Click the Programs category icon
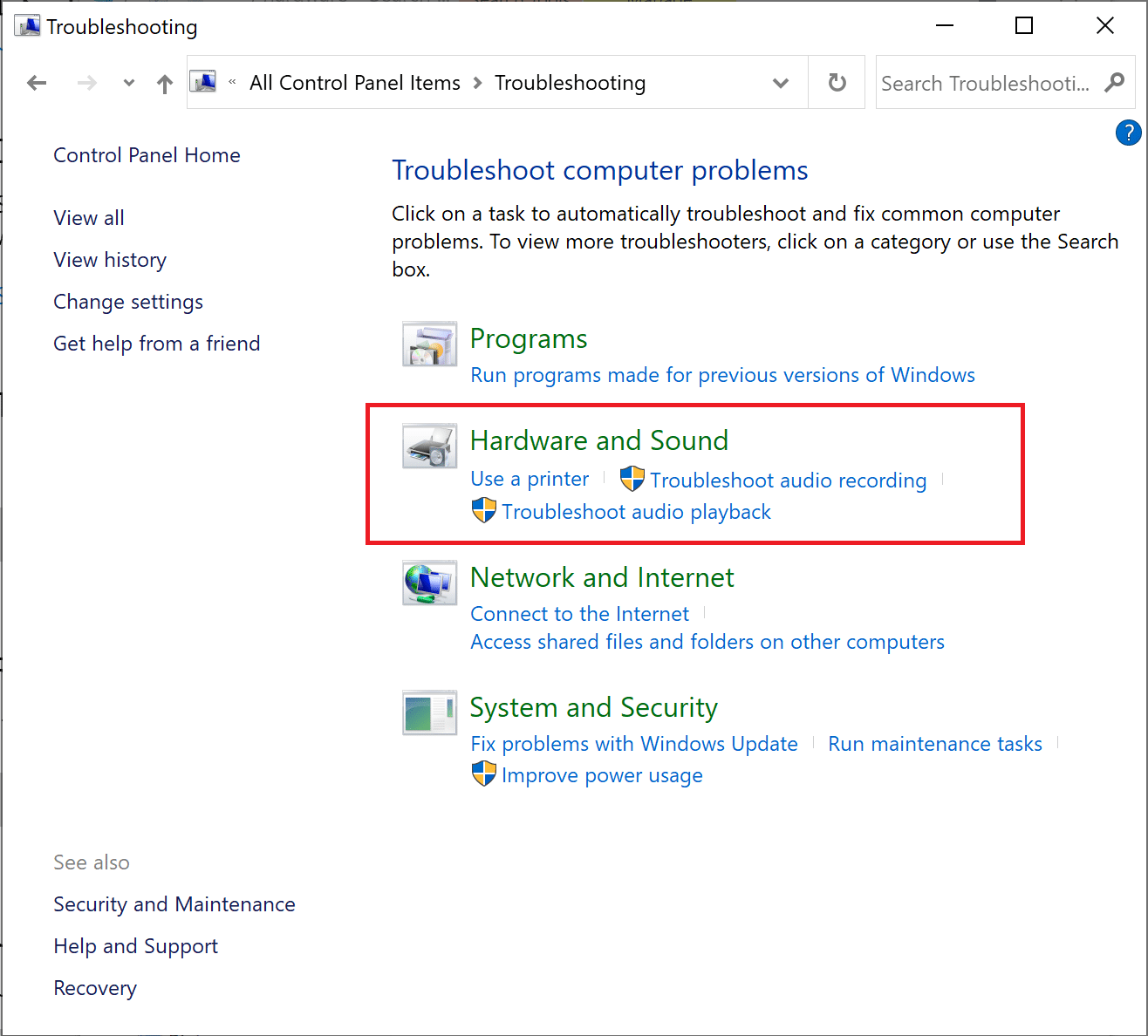The height and width of the screenshot is (1036, 1148). [x=429, y=344]
